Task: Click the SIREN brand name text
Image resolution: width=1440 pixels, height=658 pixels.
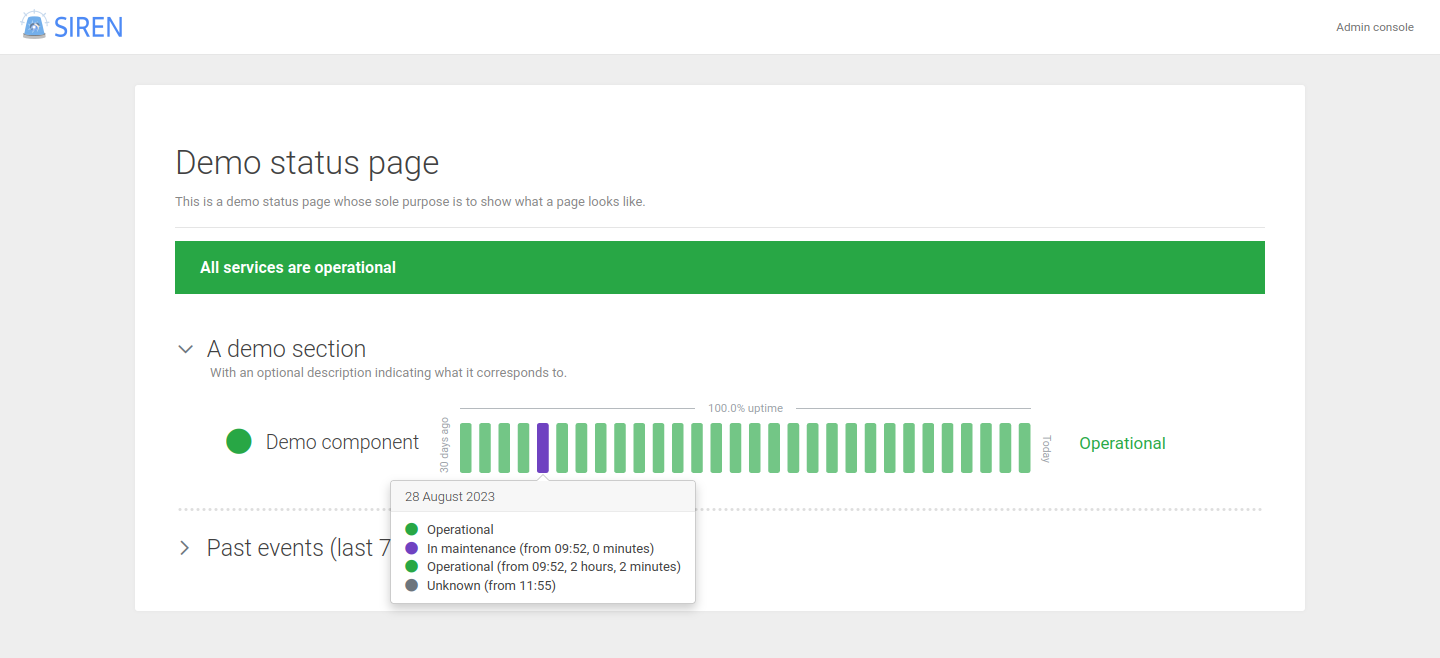Action: point(89,27)
